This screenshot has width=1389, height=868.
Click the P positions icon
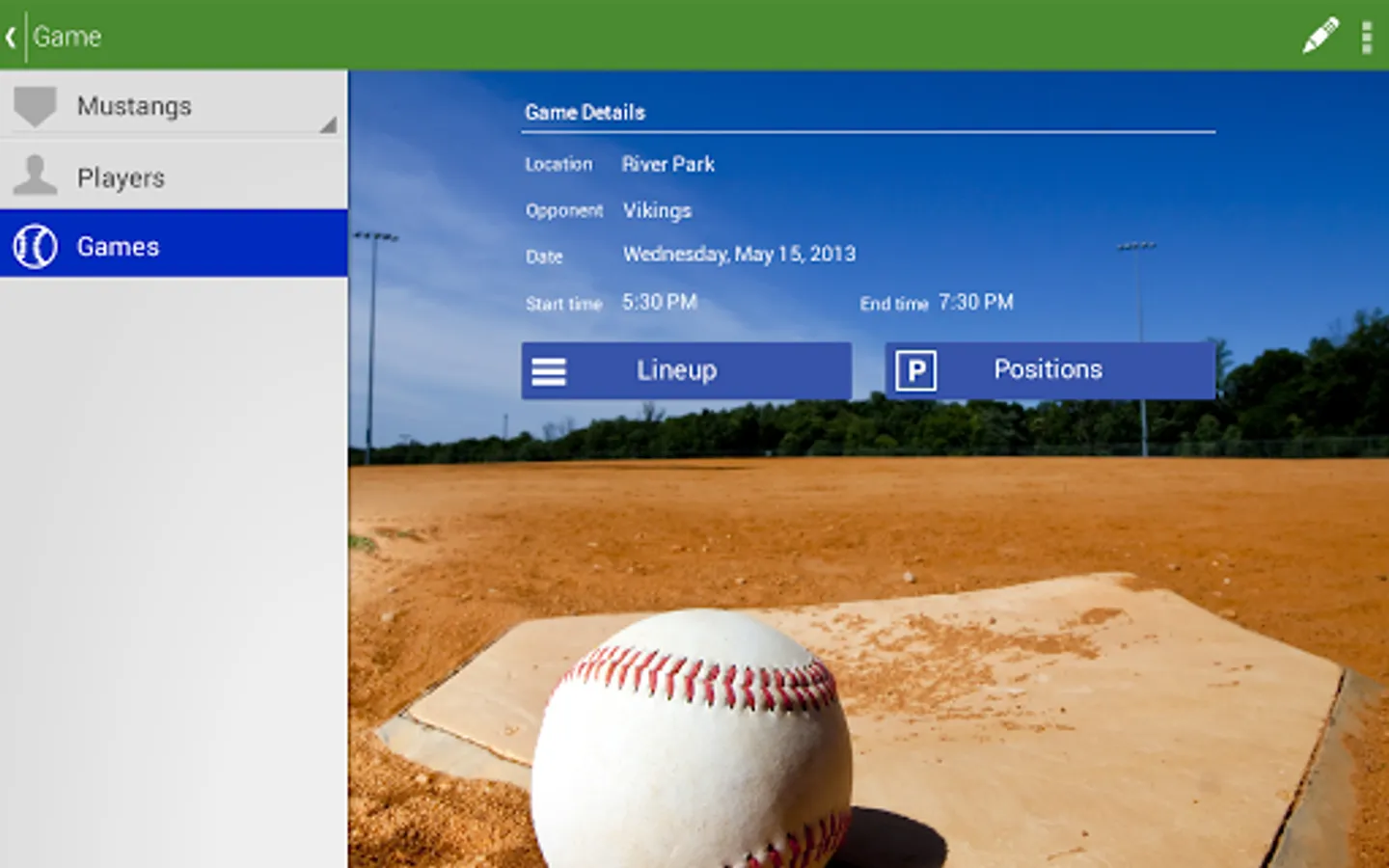(x=915, y=370)
